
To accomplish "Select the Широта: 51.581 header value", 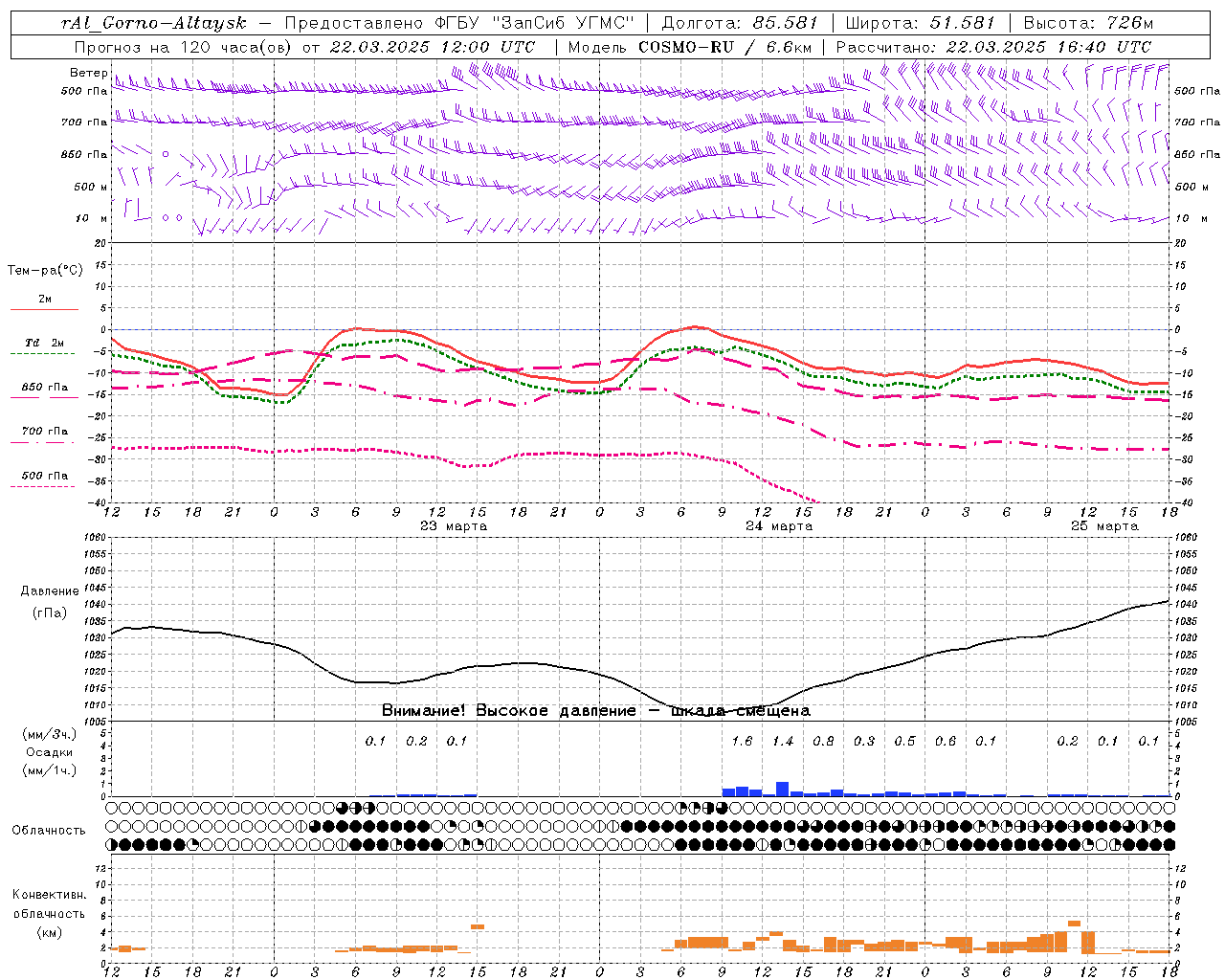I will click(x=920, y=23).
